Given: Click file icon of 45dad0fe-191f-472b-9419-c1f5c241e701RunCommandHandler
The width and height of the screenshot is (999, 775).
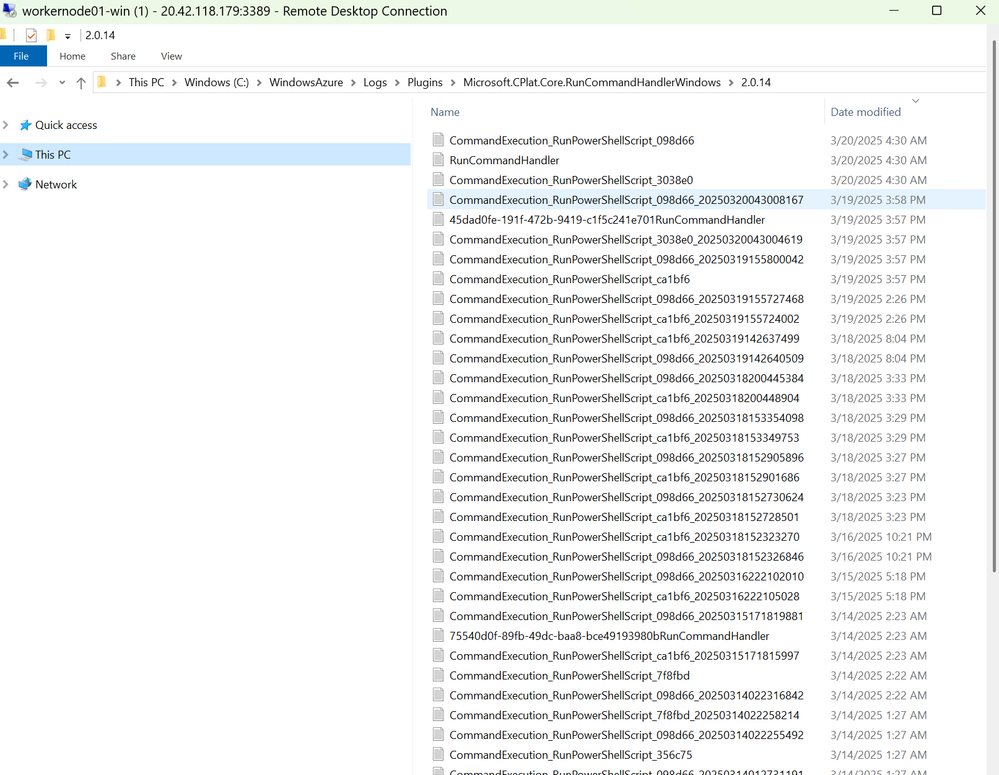Looking at the screenshot, I should [438, 219].
